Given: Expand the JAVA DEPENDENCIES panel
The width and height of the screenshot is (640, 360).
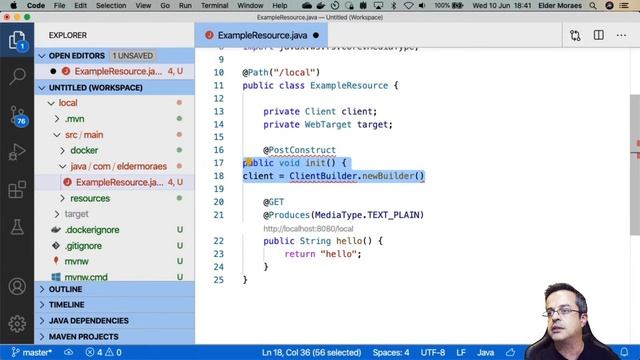Looking at the screenshot, I should [114, 321].
